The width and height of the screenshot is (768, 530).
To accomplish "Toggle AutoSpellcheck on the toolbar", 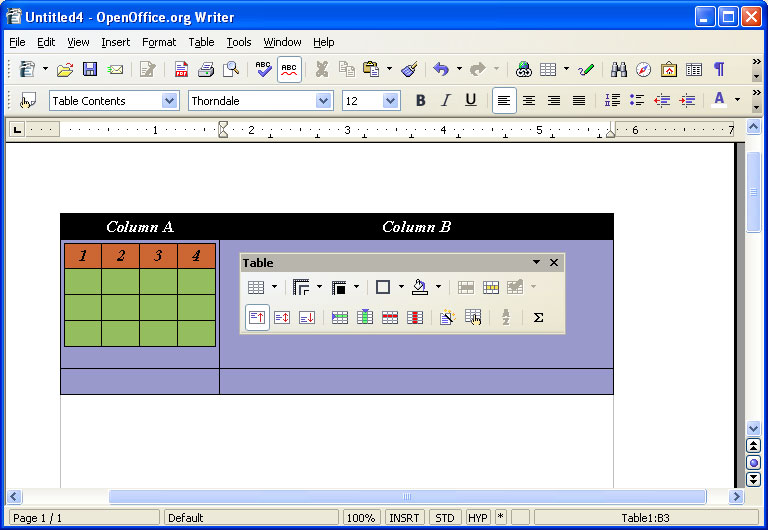I will tap(289, 69).
